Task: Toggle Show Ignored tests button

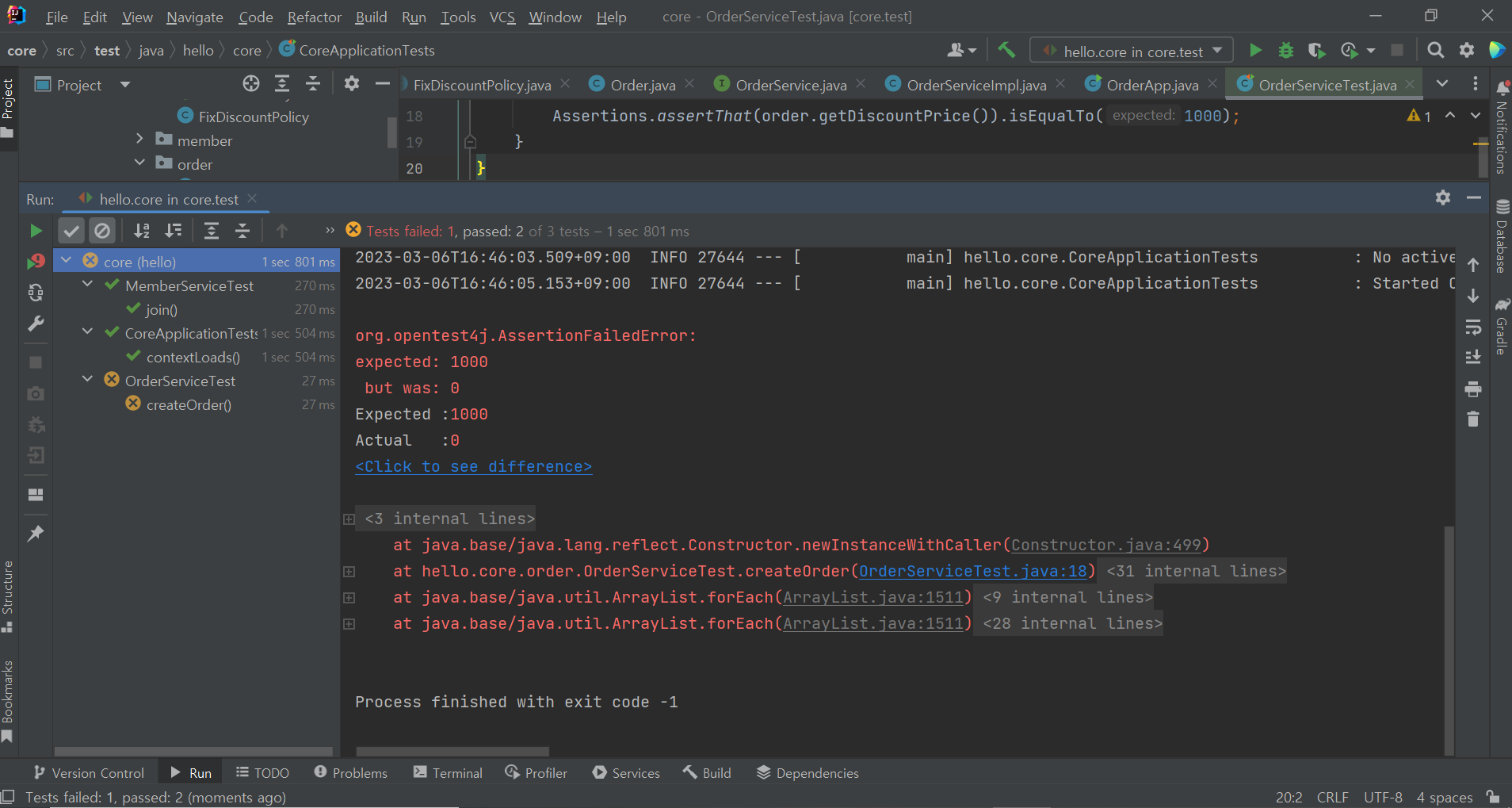Action: click(x=102, y=231)
